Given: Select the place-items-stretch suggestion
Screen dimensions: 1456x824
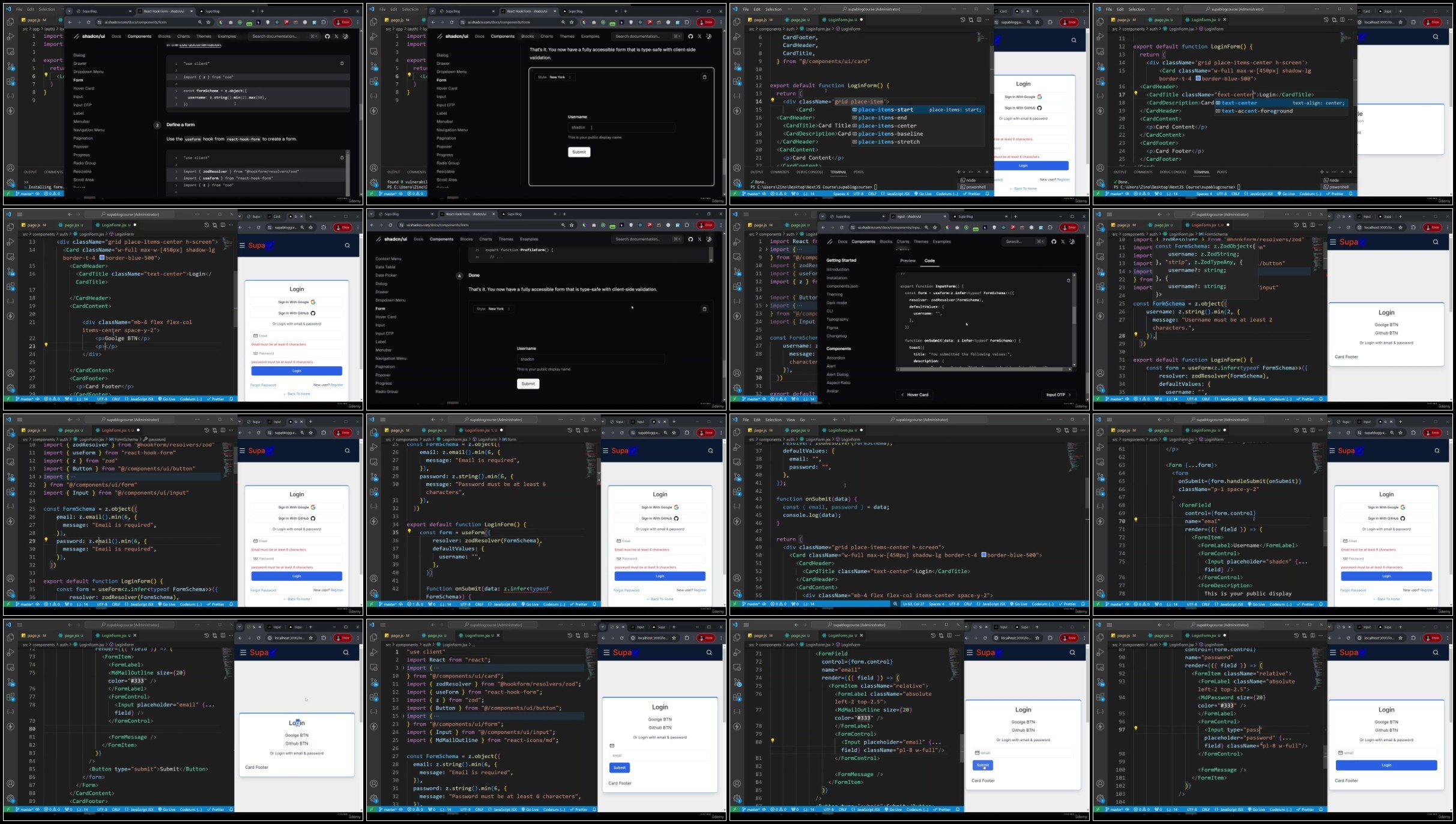Looking at the screenshot, I should click(918, 142).
